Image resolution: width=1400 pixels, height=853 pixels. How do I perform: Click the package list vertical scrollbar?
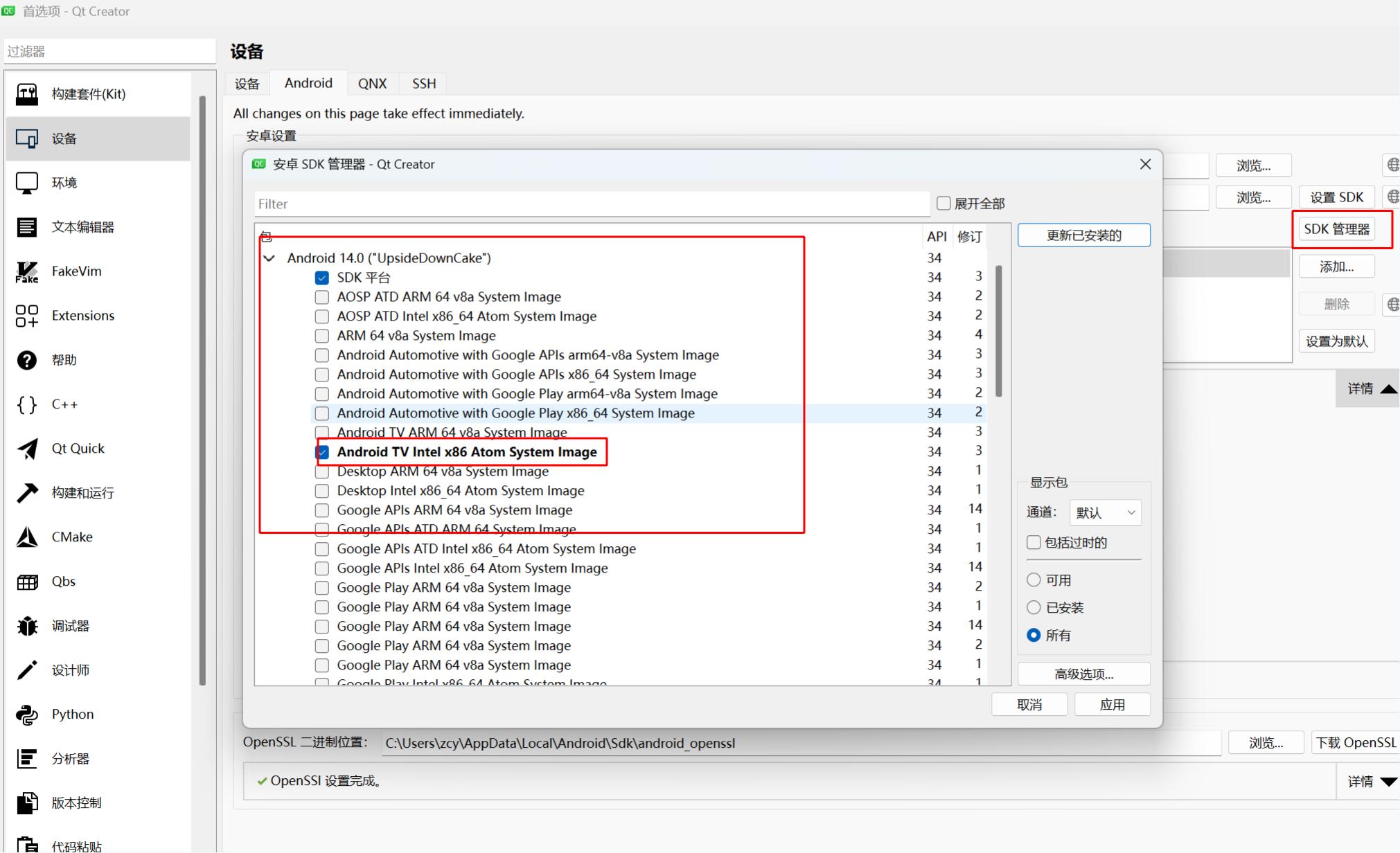(998, 331)
